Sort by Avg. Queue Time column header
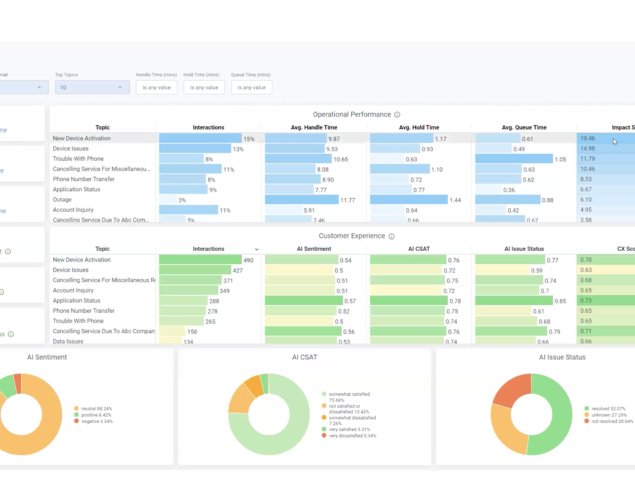 pyautogui.click(x=524, y=128)
